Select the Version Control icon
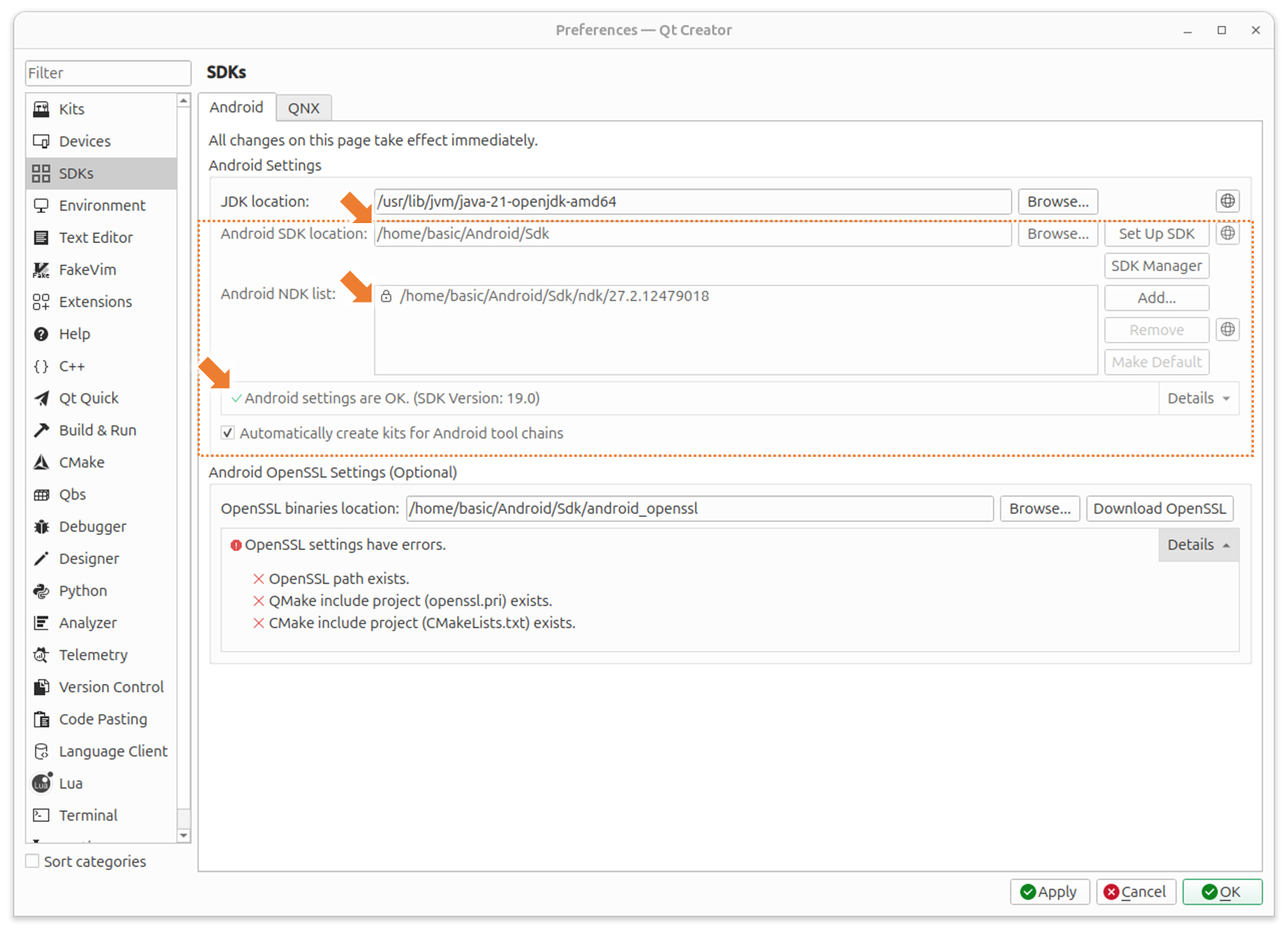Screen dimensions: 1288x933 point(41,688)
